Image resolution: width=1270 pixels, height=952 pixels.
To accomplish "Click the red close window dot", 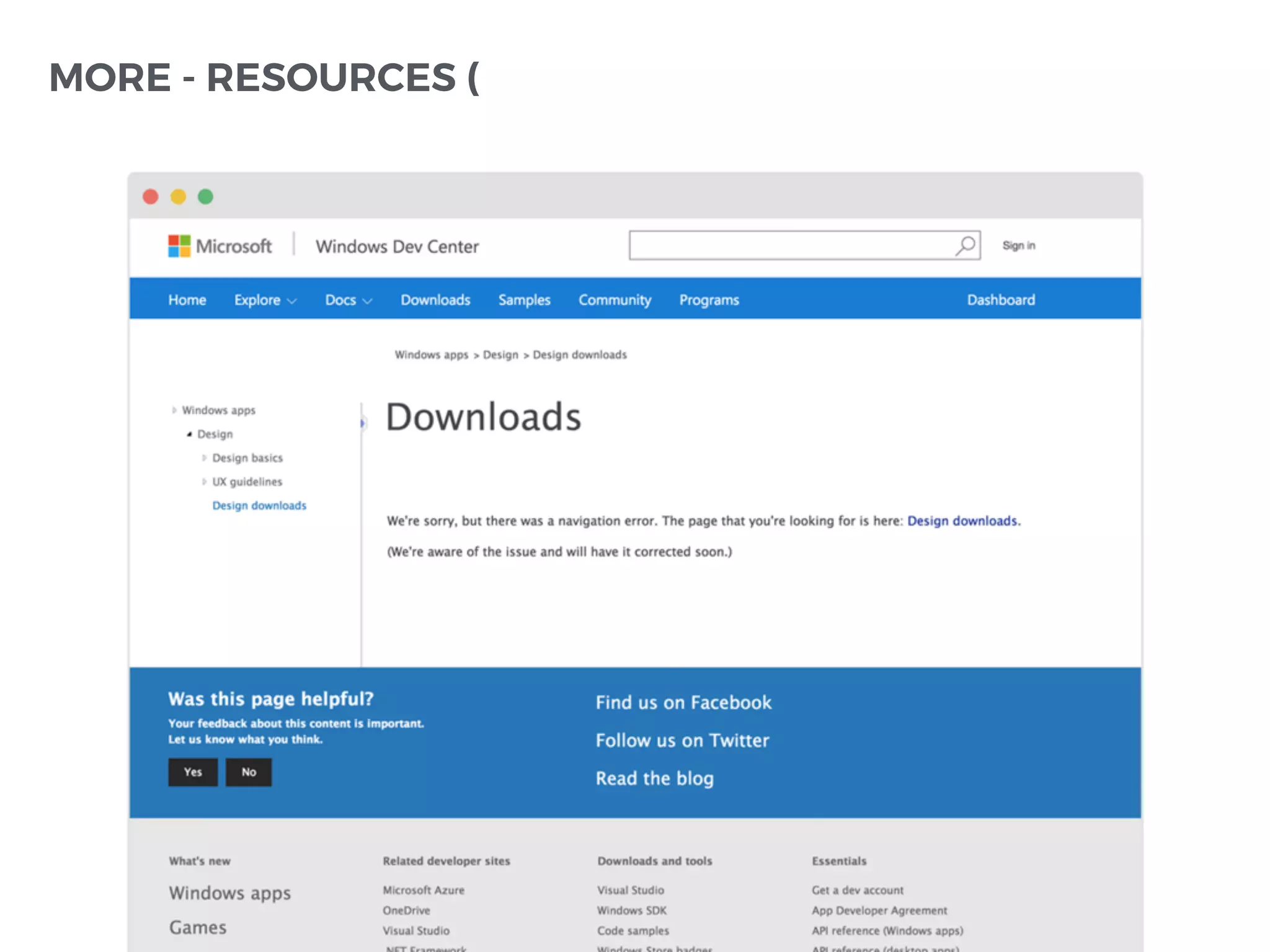I will tap(151, 196).
